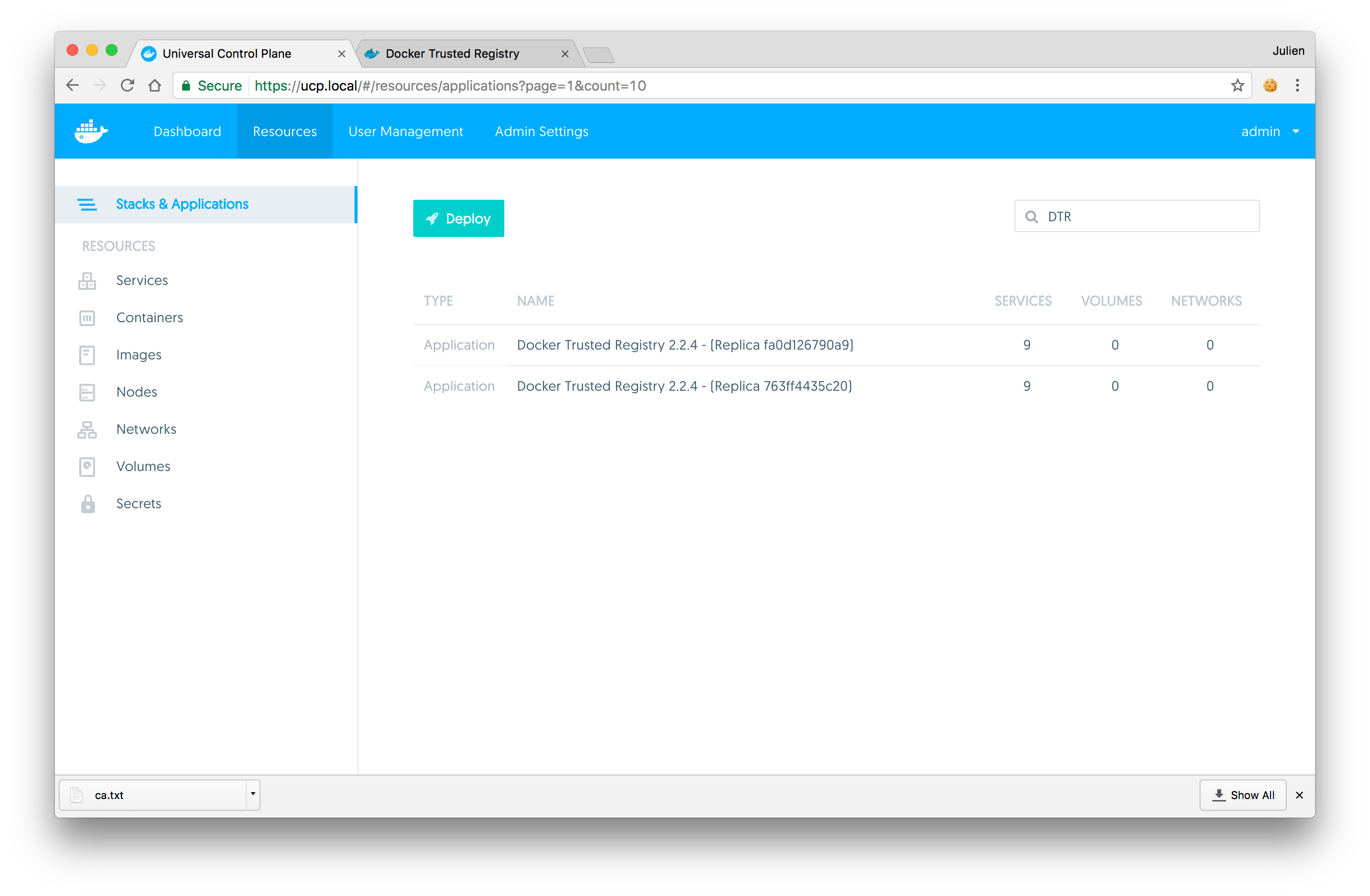This screenshot has height=896, width=1370.
Task: Switch to the Docker Trusted Registry tab
Action: (452, 53)
